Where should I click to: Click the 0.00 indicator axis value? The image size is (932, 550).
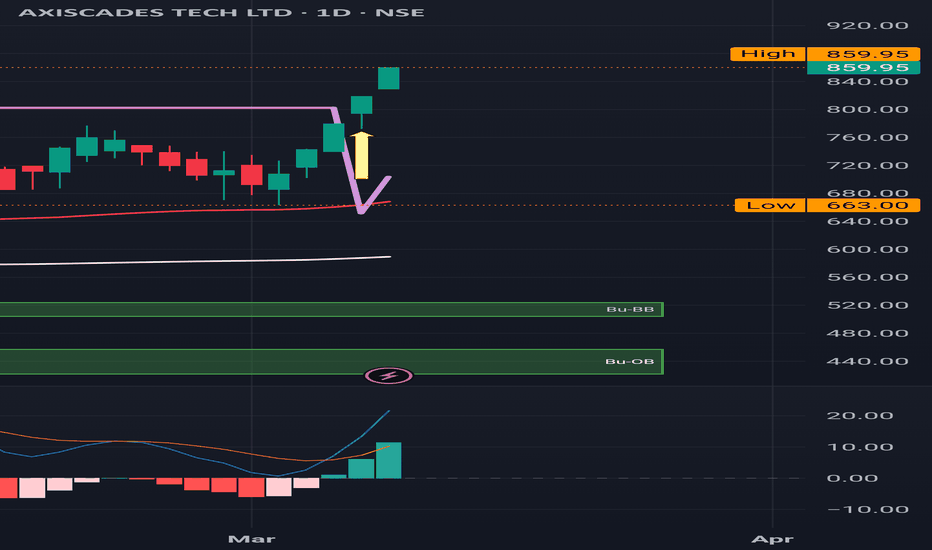click(x=852, y=478)
